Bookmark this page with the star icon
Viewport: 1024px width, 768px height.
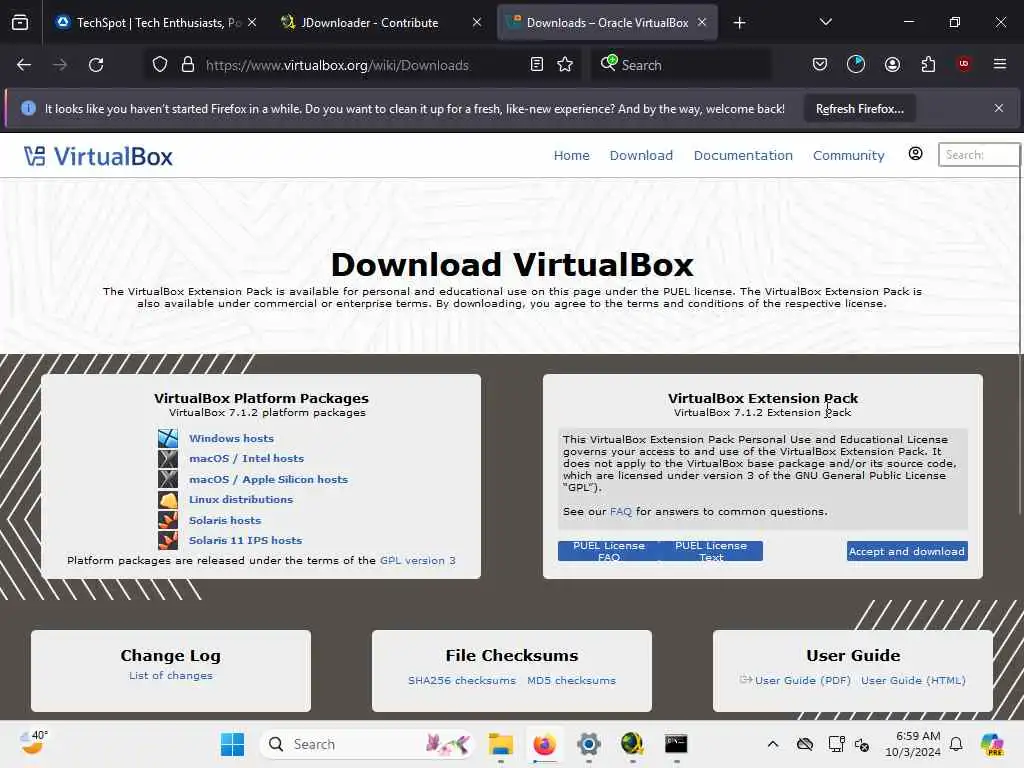(x=565, y=65)
